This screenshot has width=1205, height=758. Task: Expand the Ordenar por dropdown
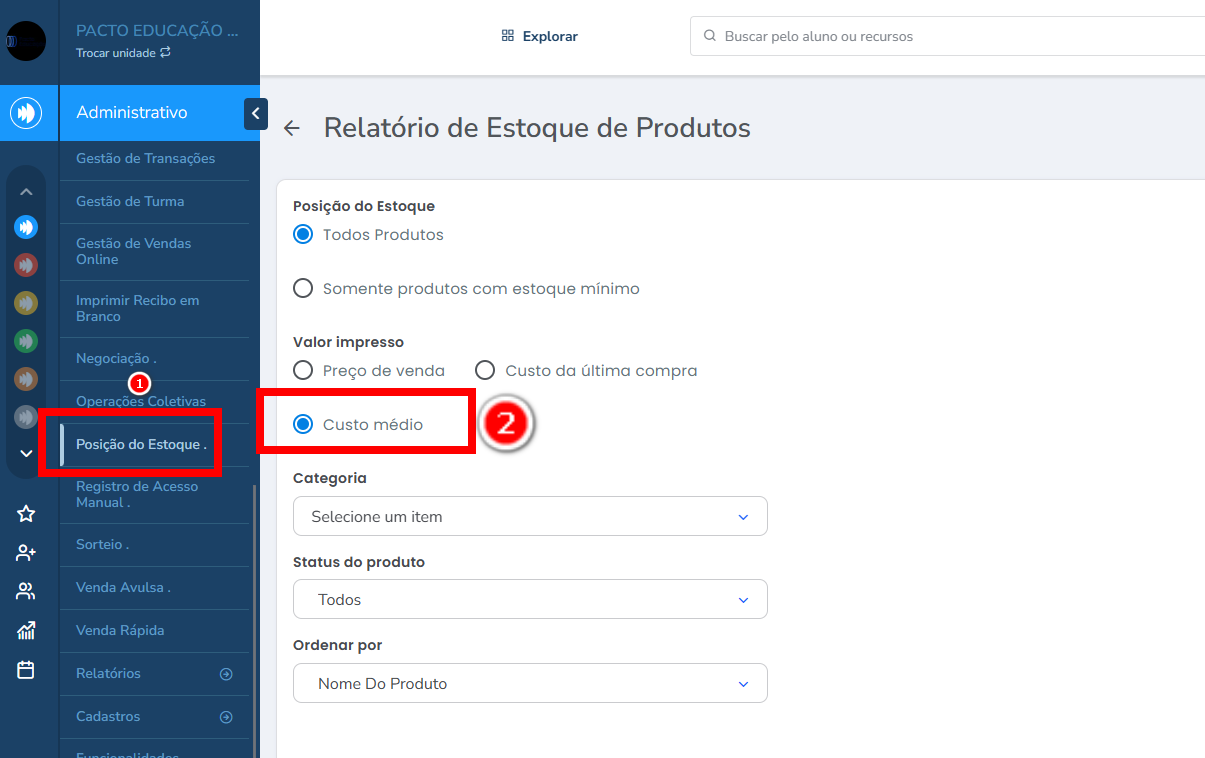pos(530,684)
